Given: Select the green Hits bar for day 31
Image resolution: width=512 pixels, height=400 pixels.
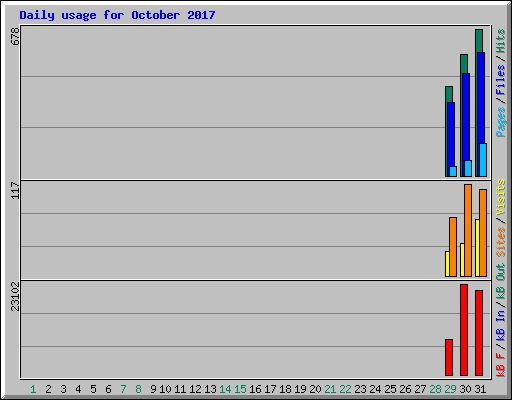Looking at the screenshot, I should coord(479,41).
